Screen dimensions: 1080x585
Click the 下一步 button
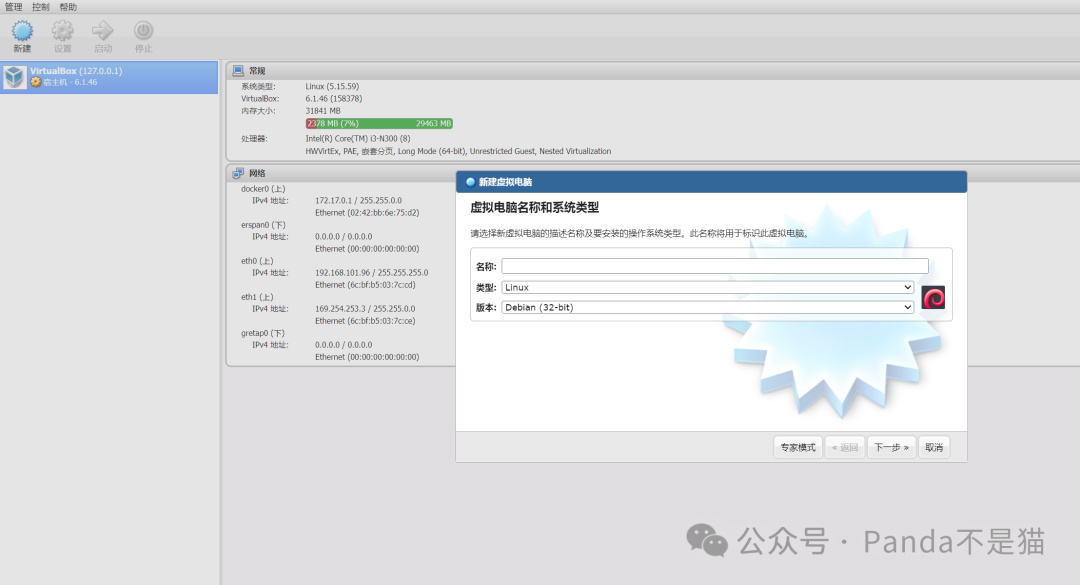tap(891, 447)
